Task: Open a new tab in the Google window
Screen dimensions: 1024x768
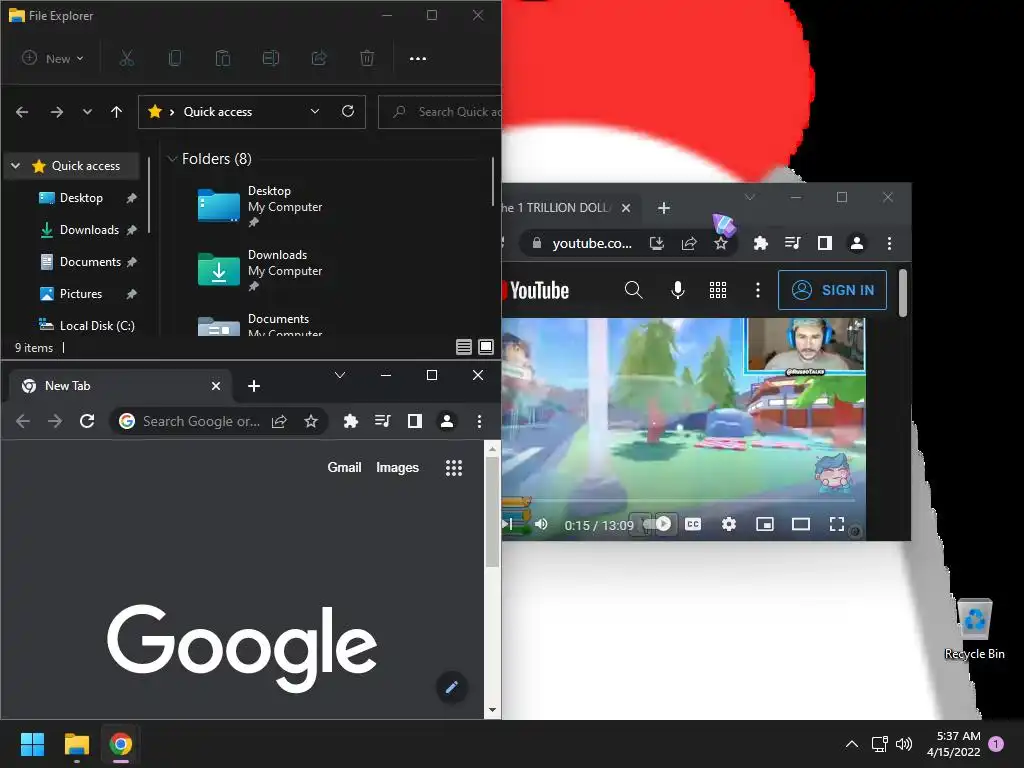Action: tap(254, 386)
